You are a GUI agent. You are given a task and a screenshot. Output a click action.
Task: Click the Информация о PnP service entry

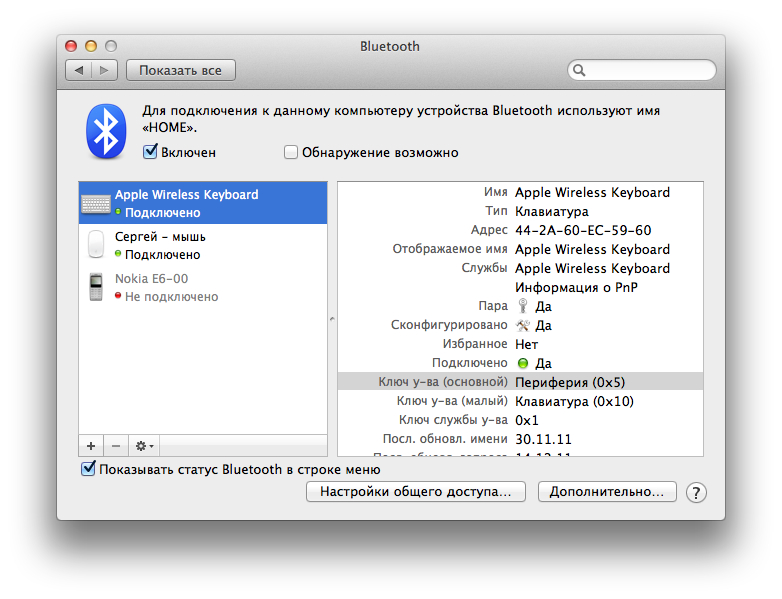[576, 287]
